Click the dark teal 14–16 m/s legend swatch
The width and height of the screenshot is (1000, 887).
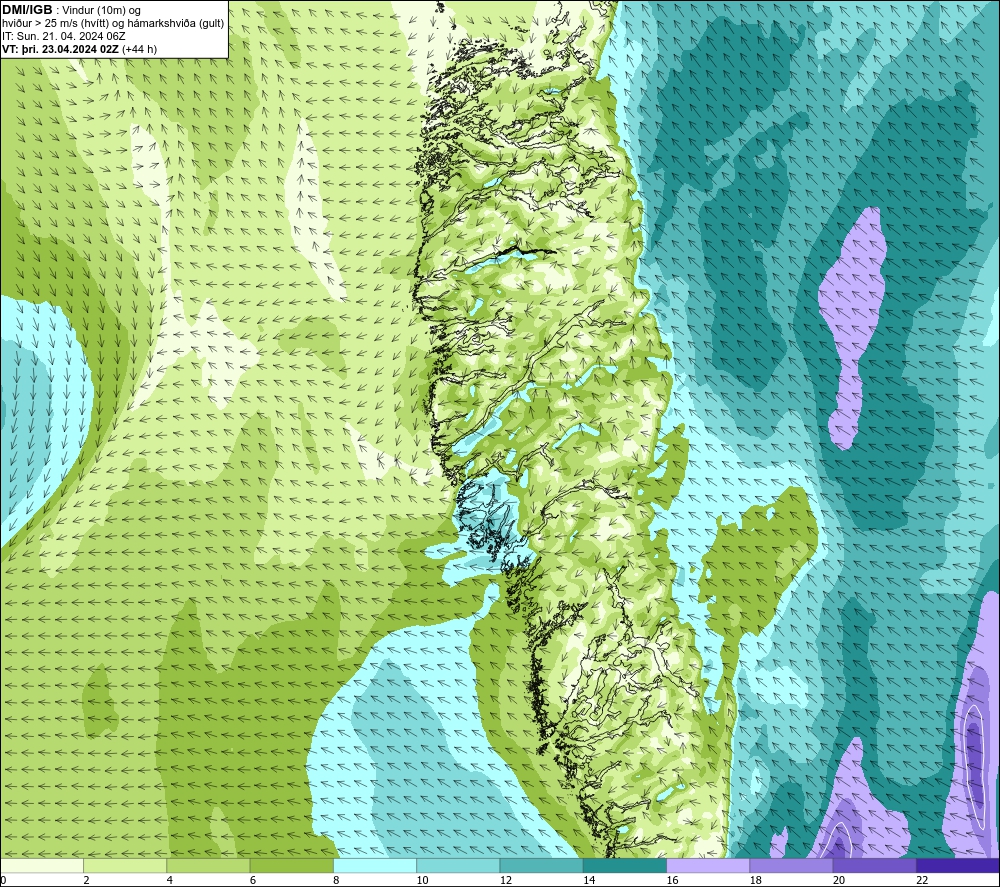click(x=624, y=865)
